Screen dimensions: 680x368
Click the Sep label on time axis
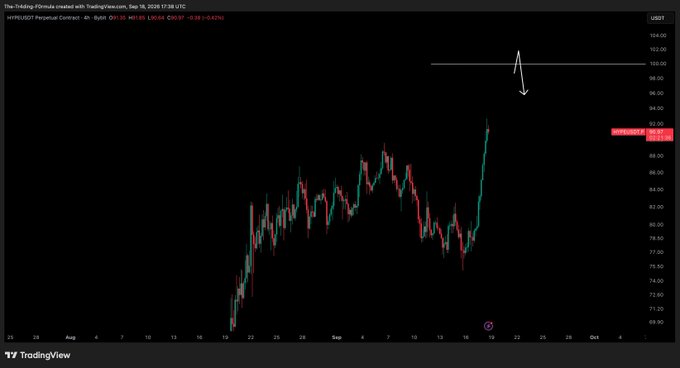(x=337, y=337)
